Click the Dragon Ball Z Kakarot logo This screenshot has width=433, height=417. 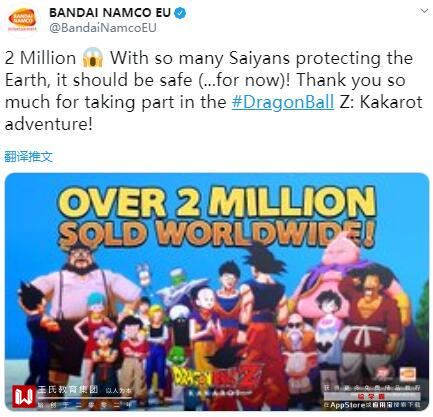218,378
